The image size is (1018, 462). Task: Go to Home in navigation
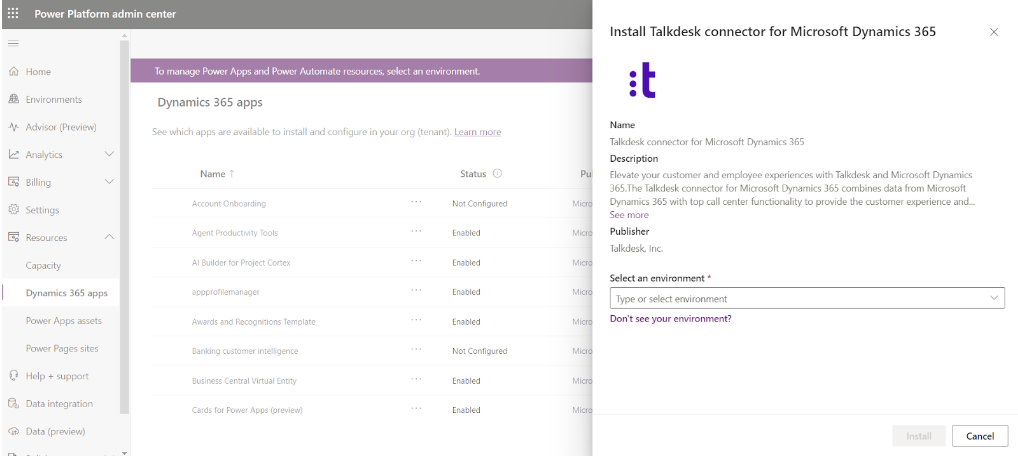tap(38, 71)
